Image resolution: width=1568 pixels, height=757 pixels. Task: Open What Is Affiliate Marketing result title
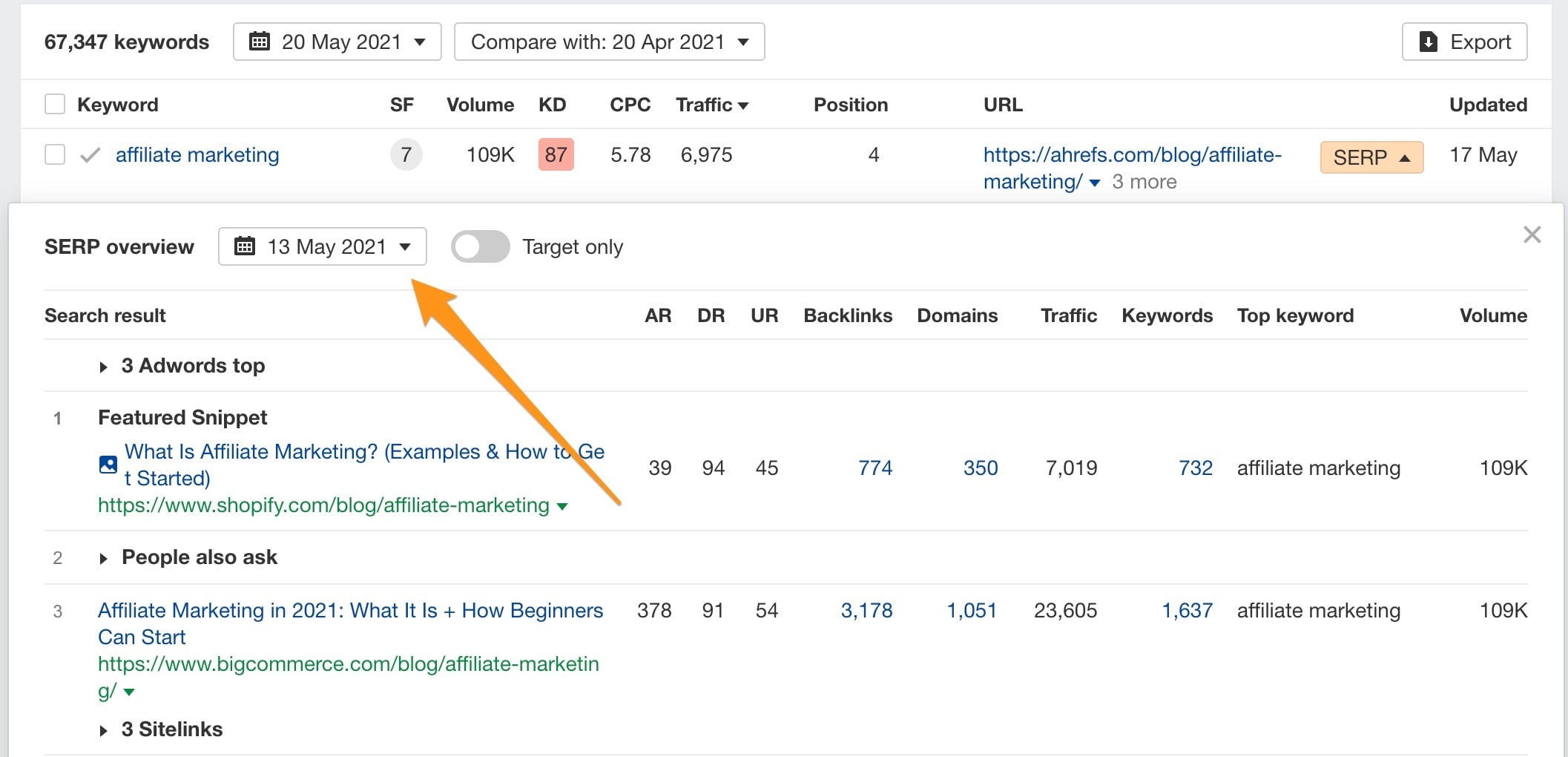pyautogui.click(x=364, y=465)
